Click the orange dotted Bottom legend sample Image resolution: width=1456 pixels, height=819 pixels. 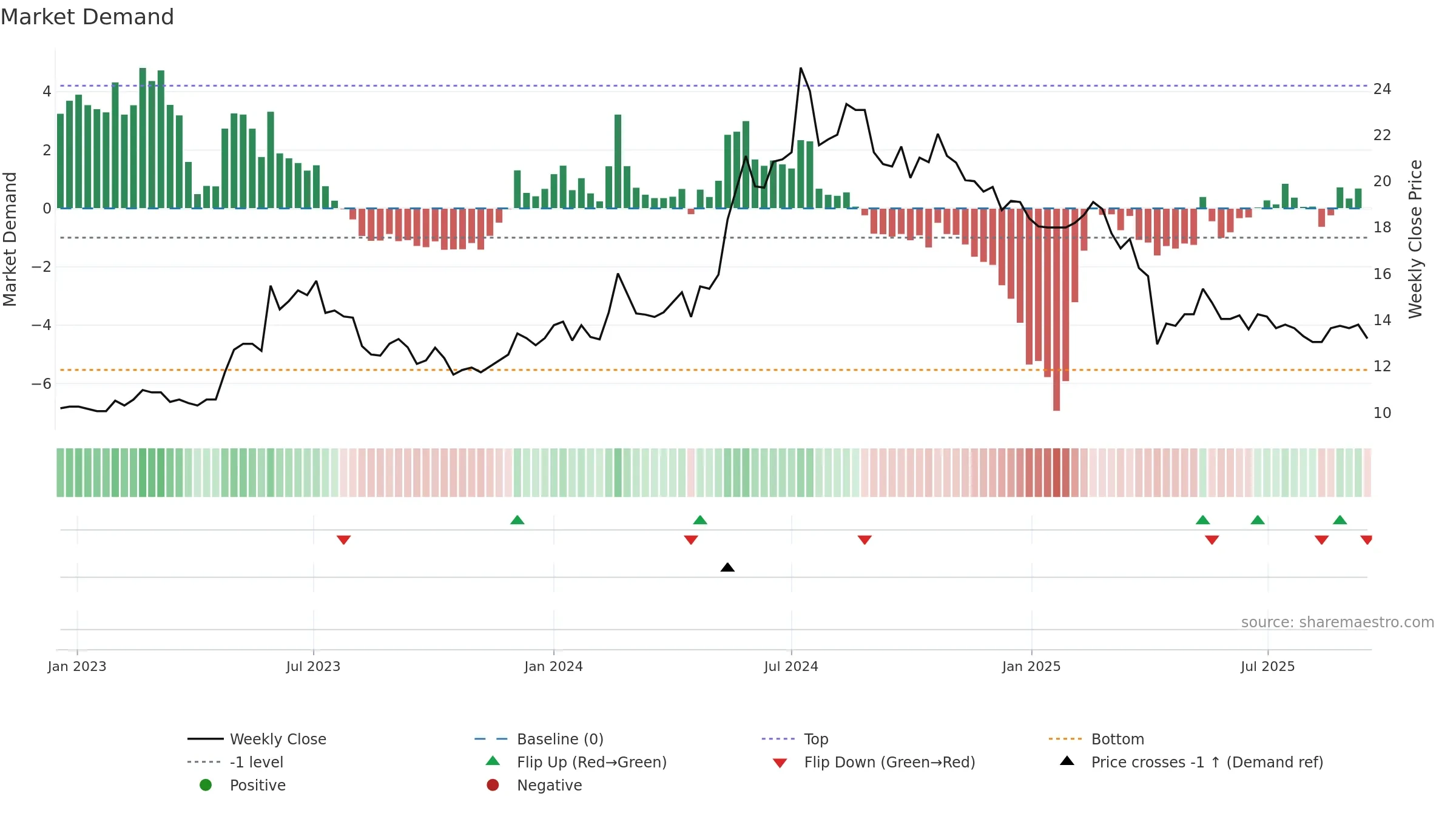pyautogui.click(x=1065, y=739)
